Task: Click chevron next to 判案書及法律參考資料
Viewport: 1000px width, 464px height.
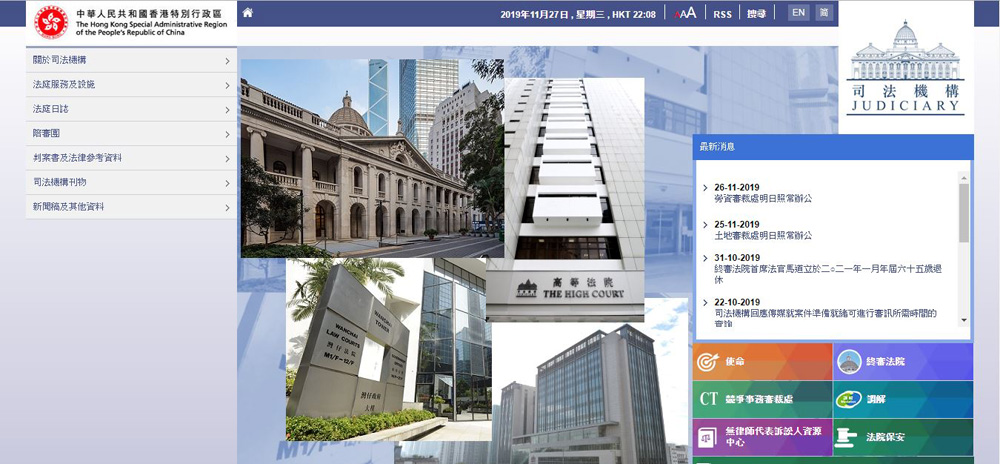Action: tap(228, 159)
